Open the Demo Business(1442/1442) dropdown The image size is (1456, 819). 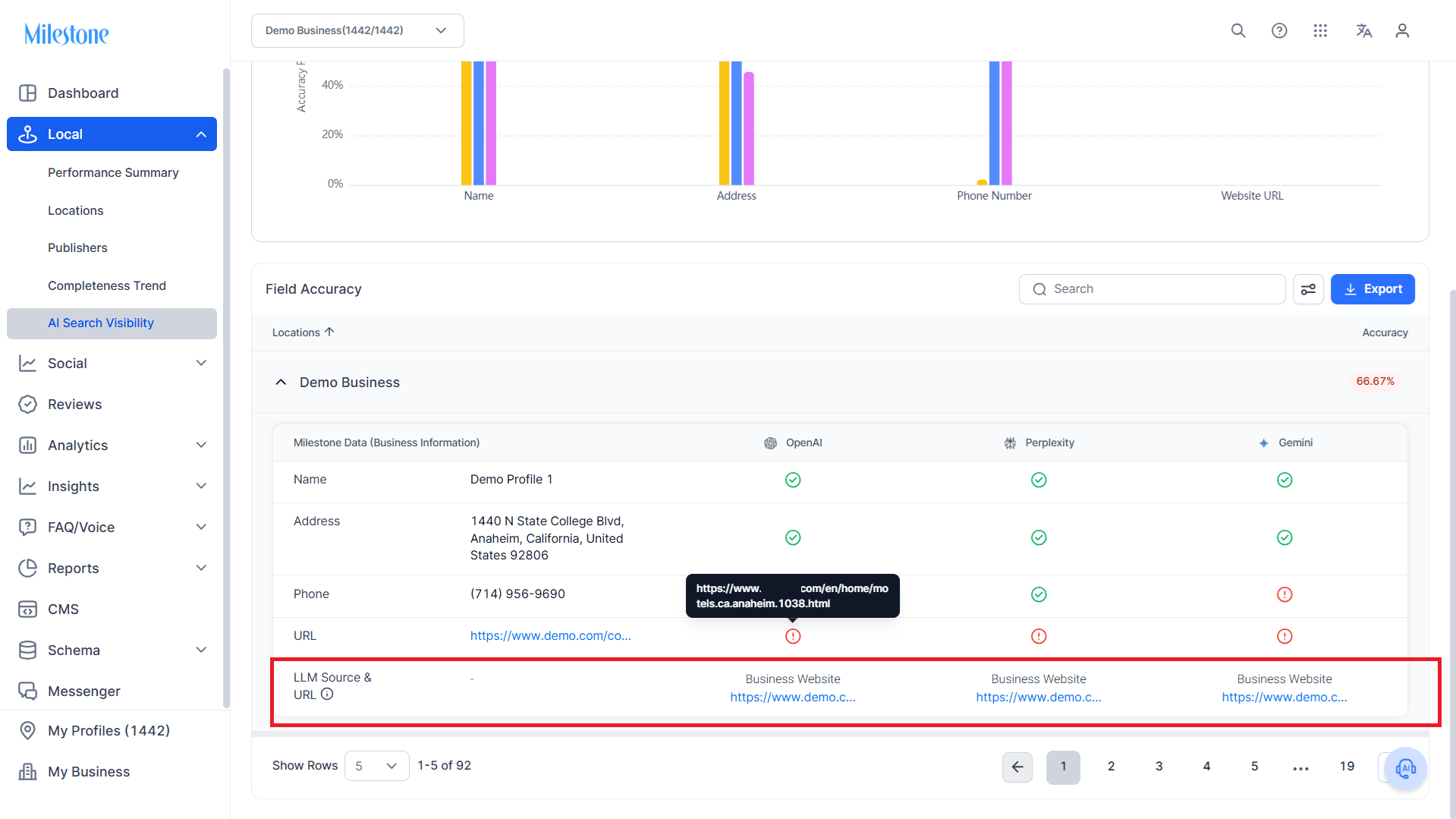click(x=357, y=30)
